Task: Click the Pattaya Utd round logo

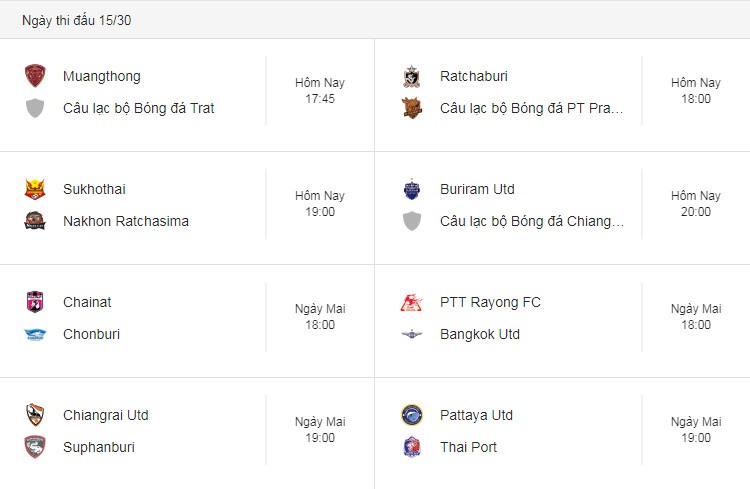Action: click(411, 415)
